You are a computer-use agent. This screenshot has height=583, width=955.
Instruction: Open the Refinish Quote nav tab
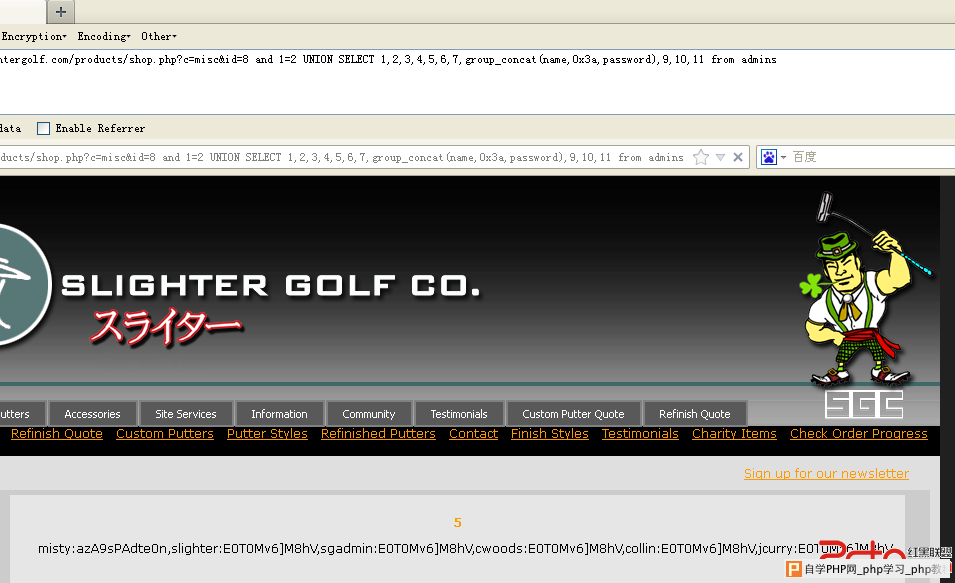tap(695, 414)
